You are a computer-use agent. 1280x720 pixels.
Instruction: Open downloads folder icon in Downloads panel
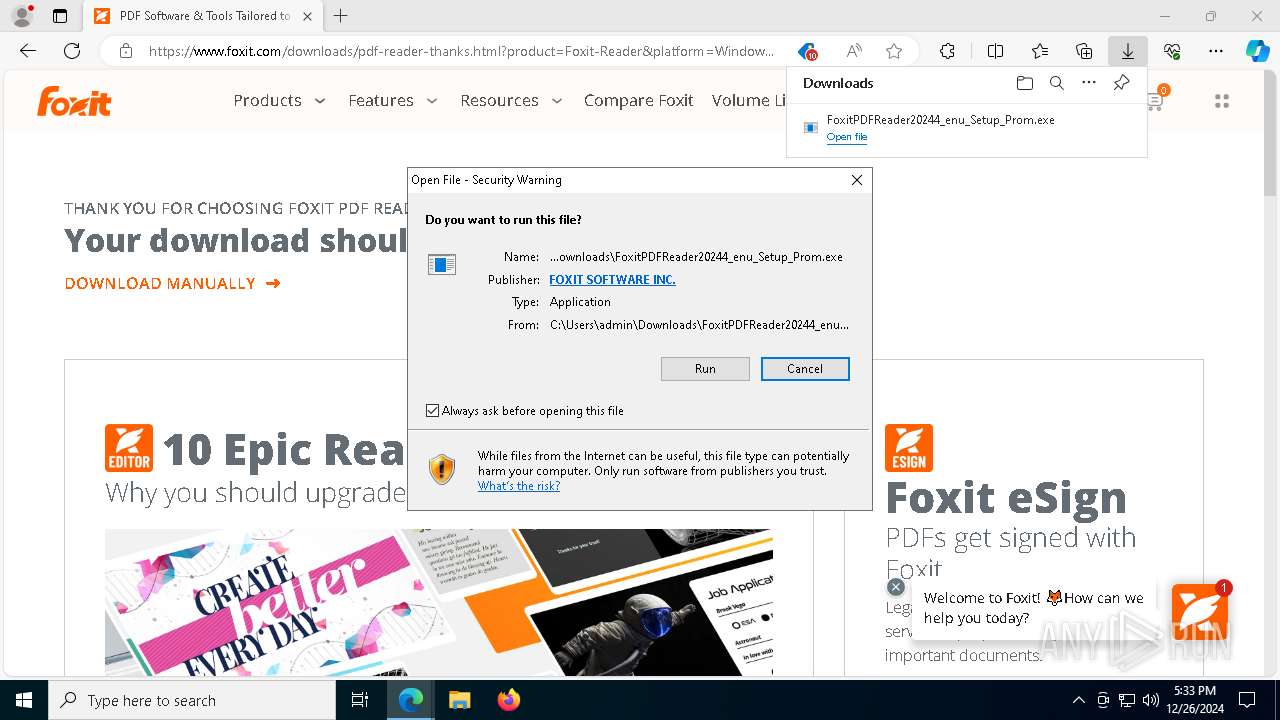coord(1024,83)
